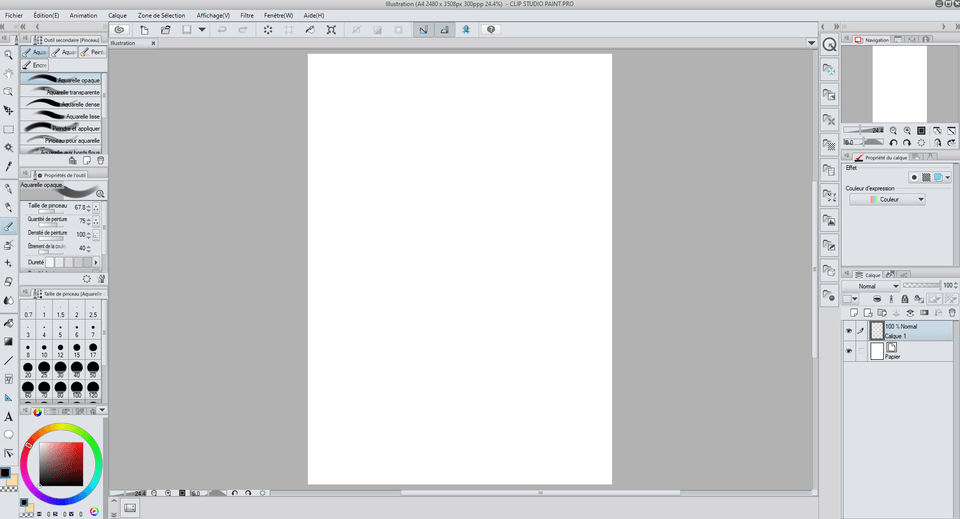The width and height of the screenshot is (960, 519).
Task: Delete the sub tool with trash icon
Action: 100,160
